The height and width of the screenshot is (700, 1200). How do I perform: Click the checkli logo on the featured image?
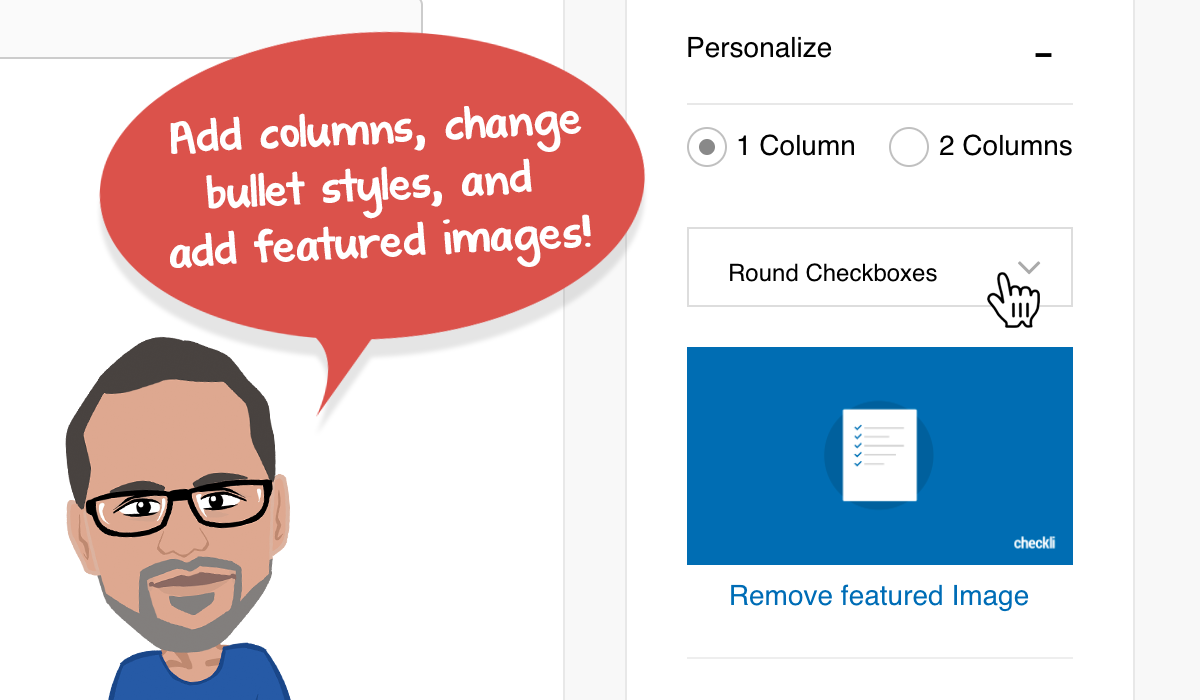pos(1034,544)
